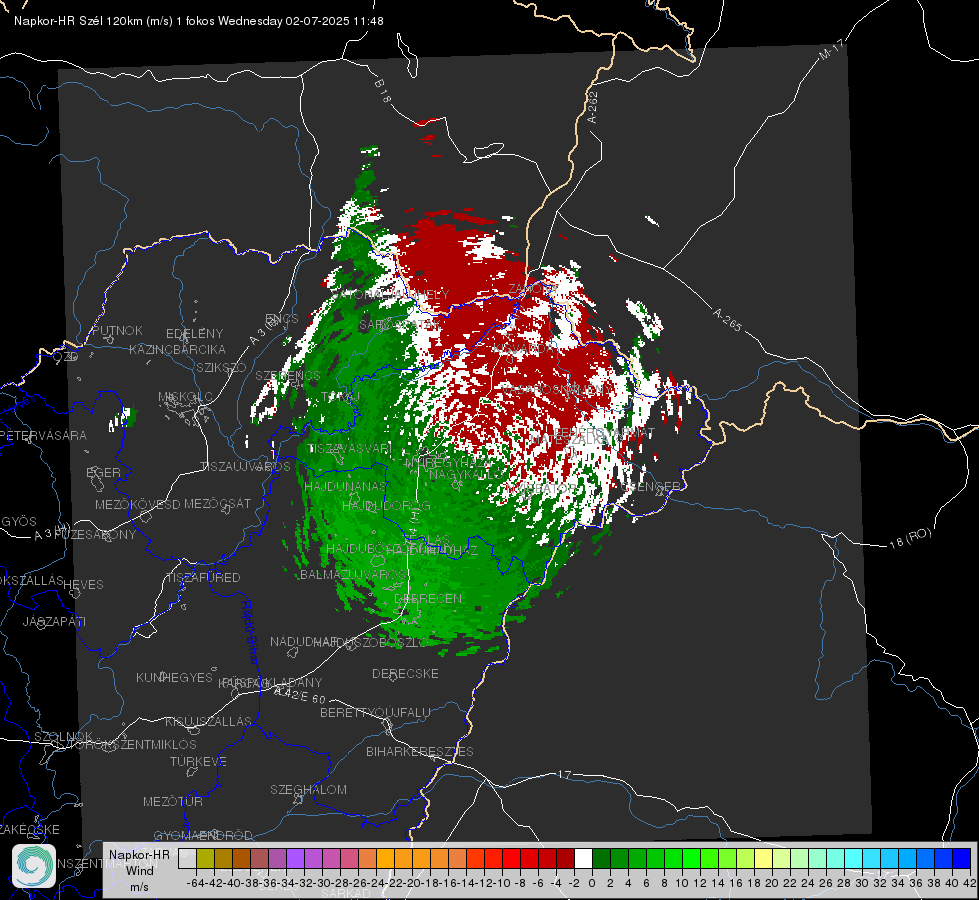Click the KAZINCBARCIKA town label
The image size is (979, 900).
point(177,349)
